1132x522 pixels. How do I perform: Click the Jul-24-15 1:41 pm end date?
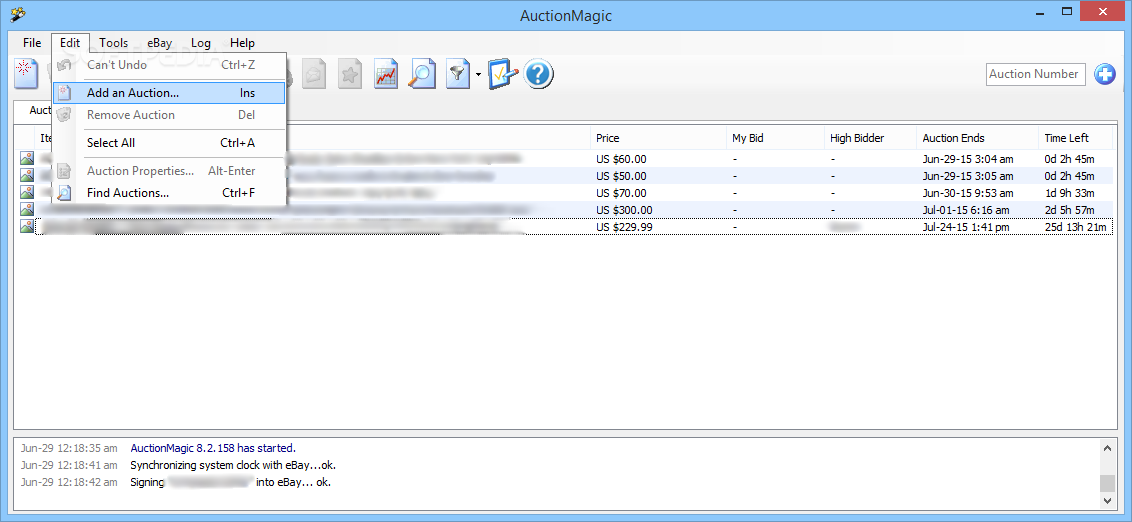click(966, 227)
